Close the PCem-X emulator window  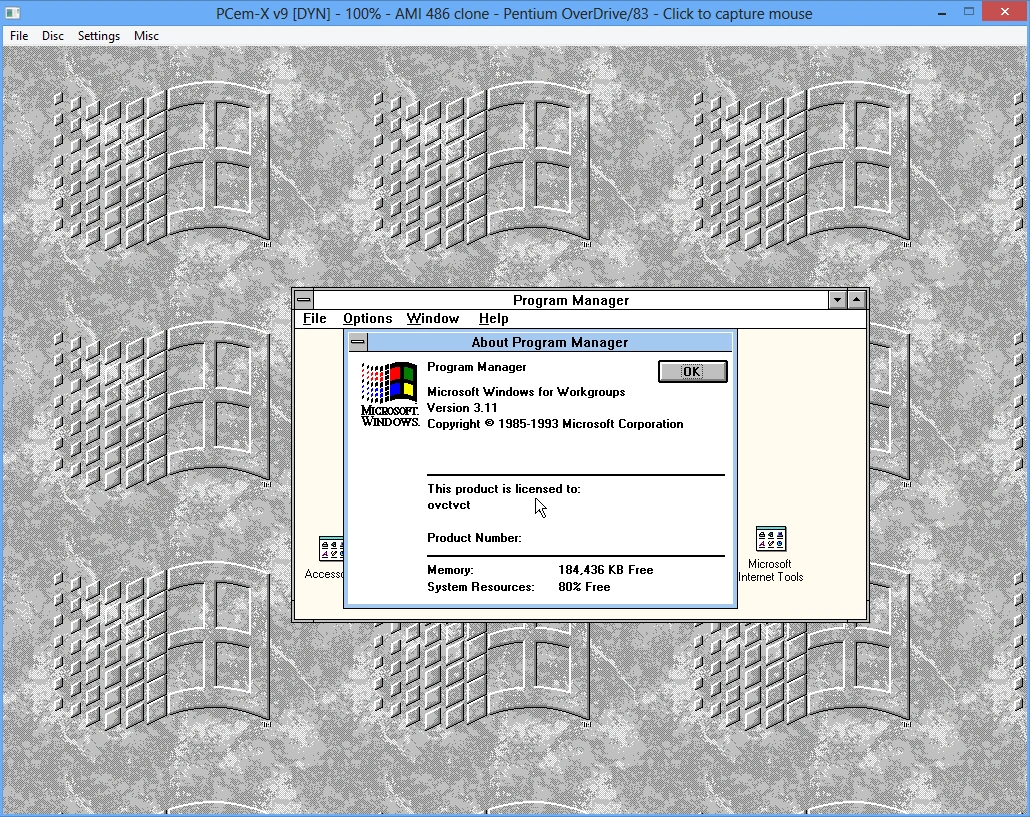[1004, 11]
